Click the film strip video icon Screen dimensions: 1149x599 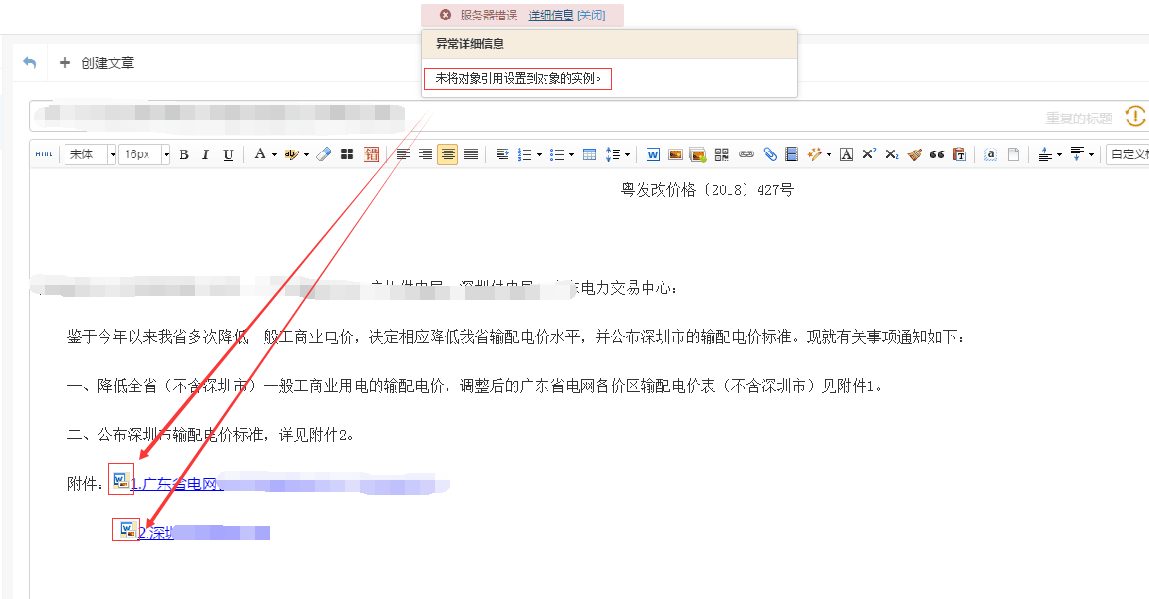pos(791,155)
